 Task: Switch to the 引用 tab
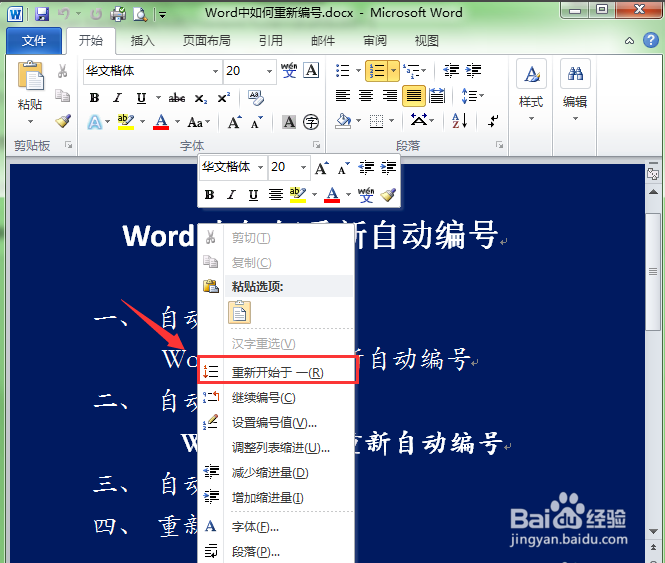coord(271,41)
